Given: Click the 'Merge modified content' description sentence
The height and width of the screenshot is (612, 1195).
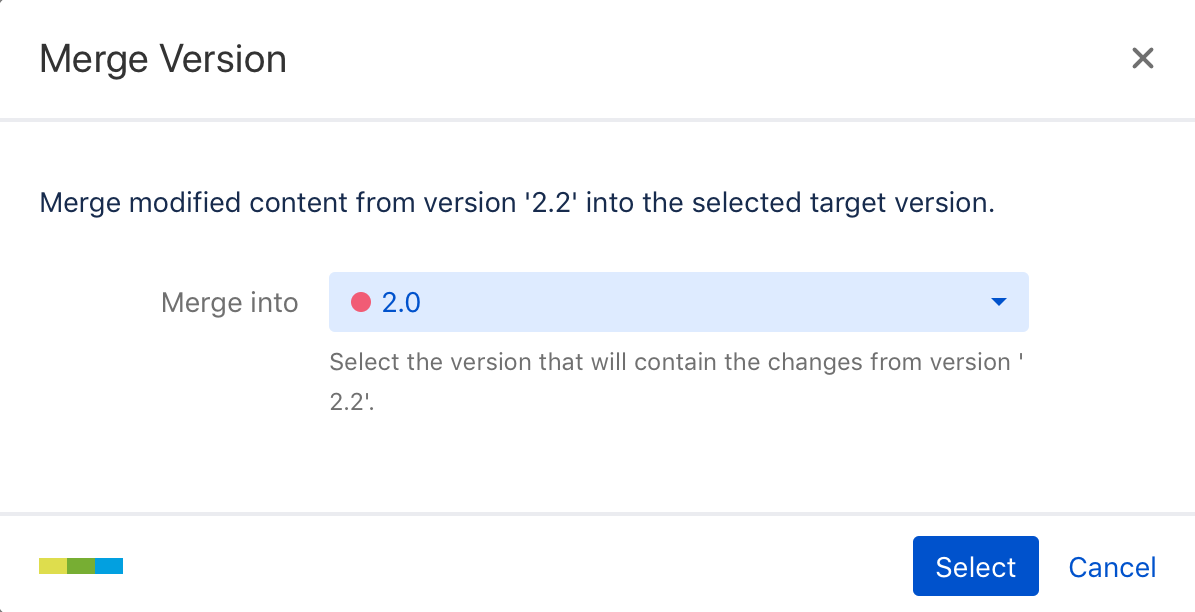Looking at the screenshot, I should (x=516, y=203).
